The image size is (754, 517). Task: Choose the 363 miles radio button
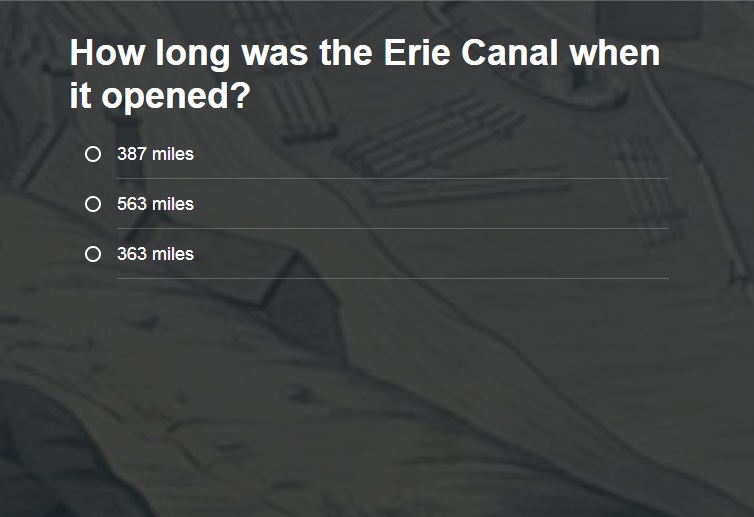click(93, 254)
